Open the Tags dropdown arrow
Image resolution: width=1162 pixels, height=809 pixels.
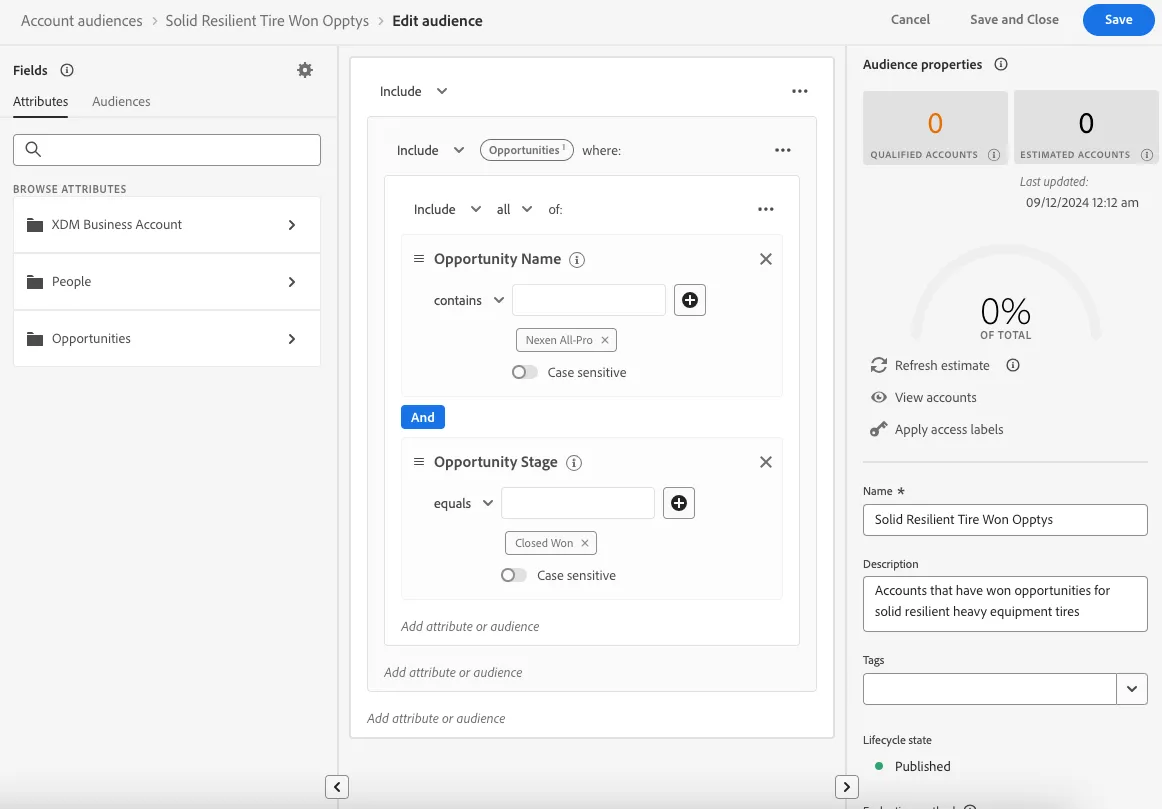1132,689
